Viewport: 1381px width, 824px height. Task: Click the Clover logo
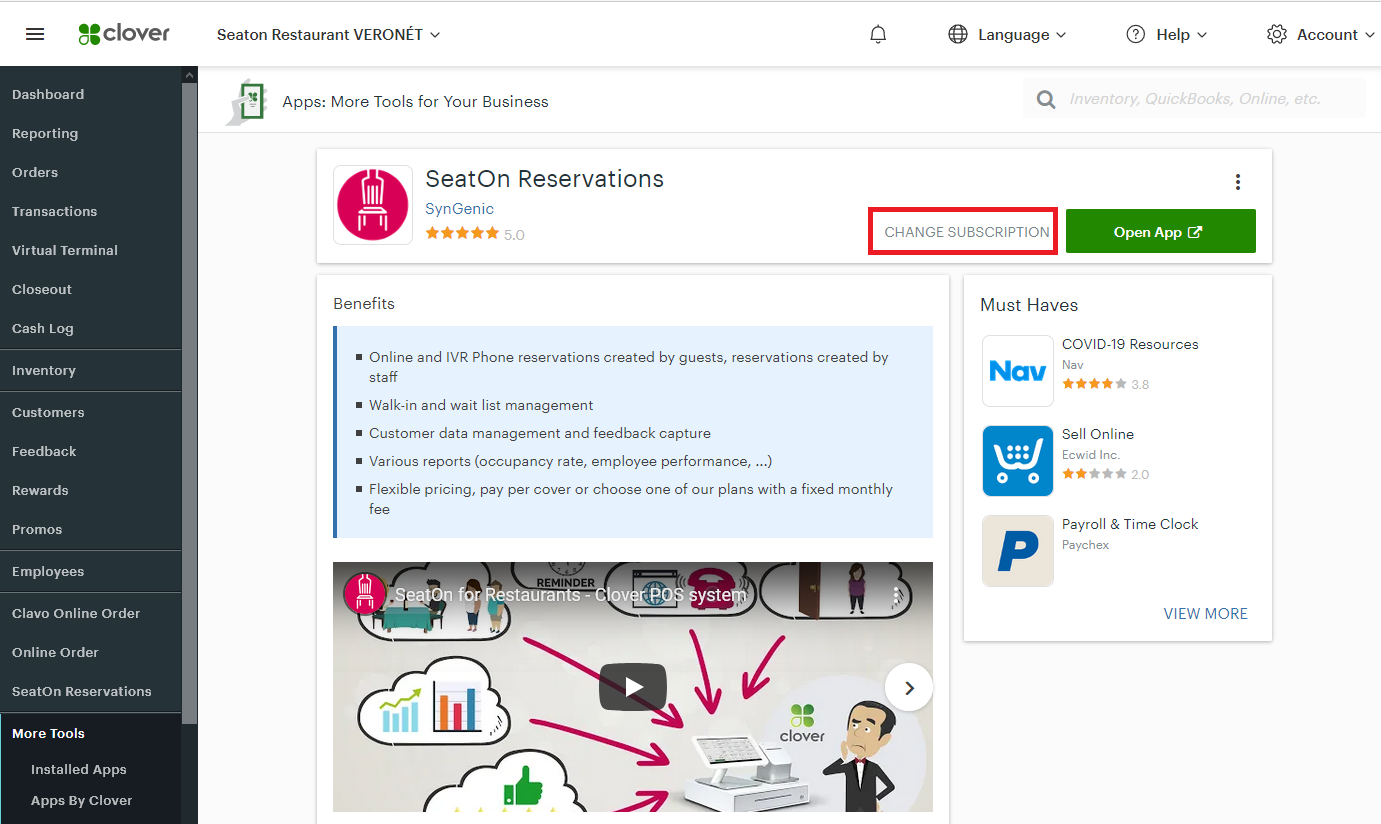pos(124,34)
